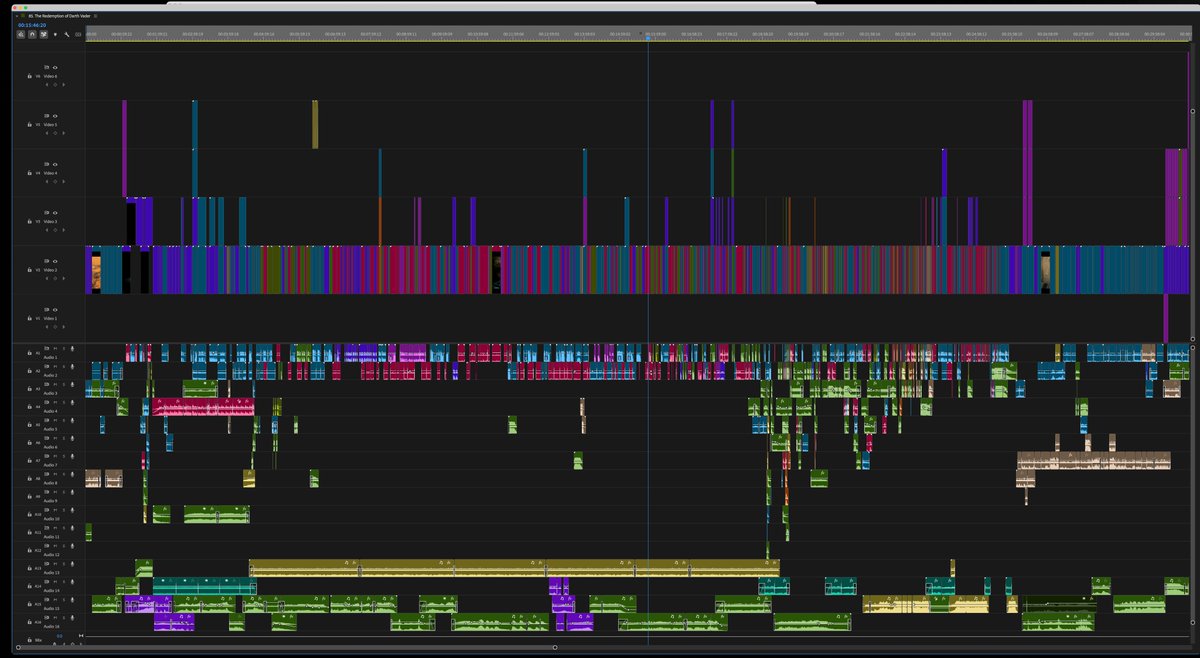
Task: Click the Audio 13 track name
Action: click(51, 573)
